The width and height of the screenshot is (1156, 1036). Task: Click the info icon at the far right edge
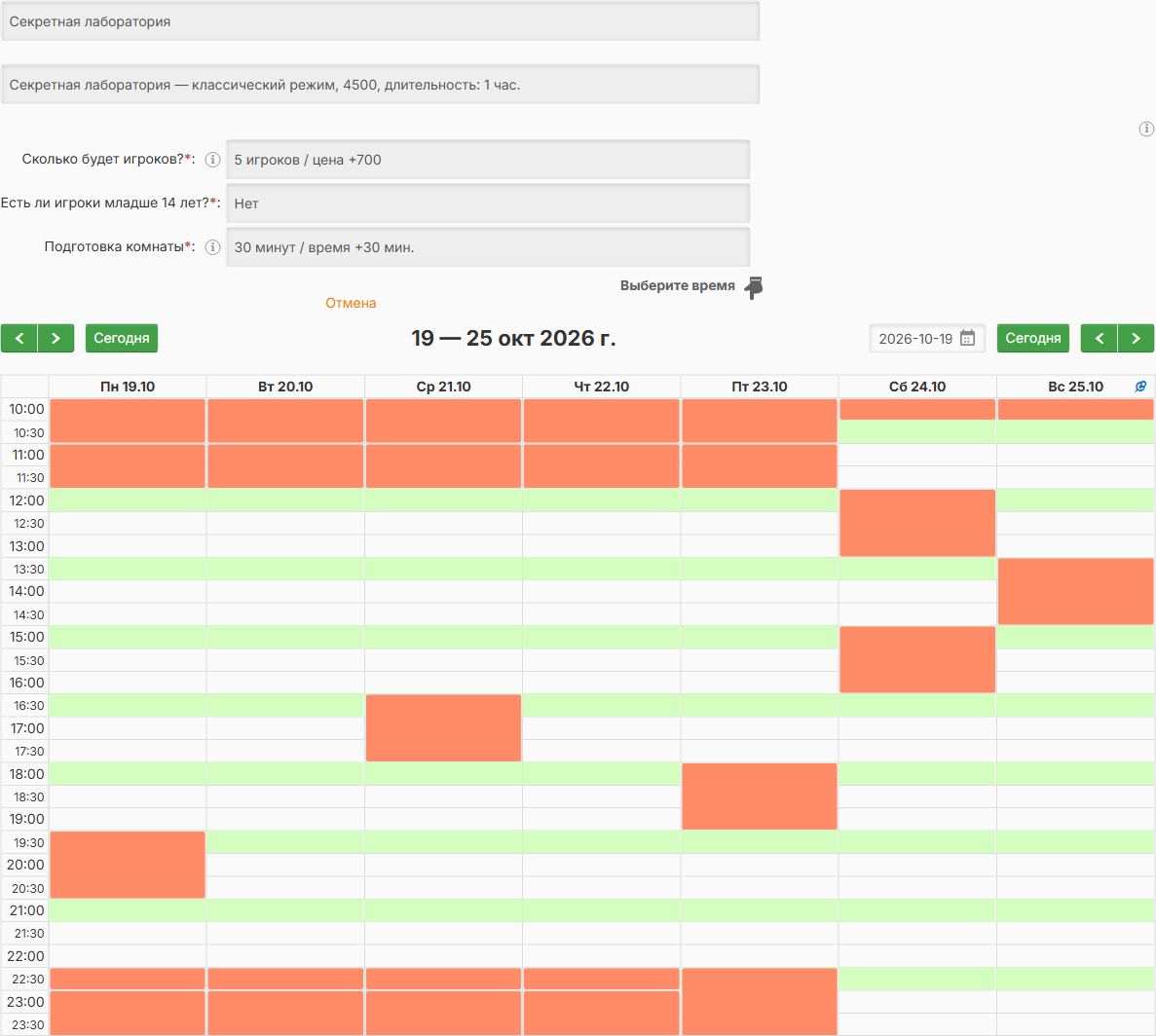(1146, 129)
